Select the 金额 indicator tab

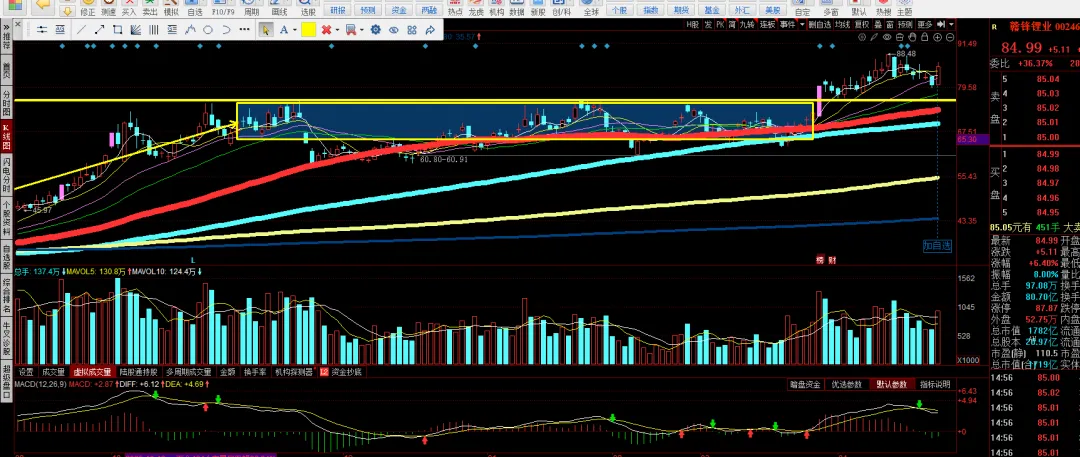click(227, 372)
